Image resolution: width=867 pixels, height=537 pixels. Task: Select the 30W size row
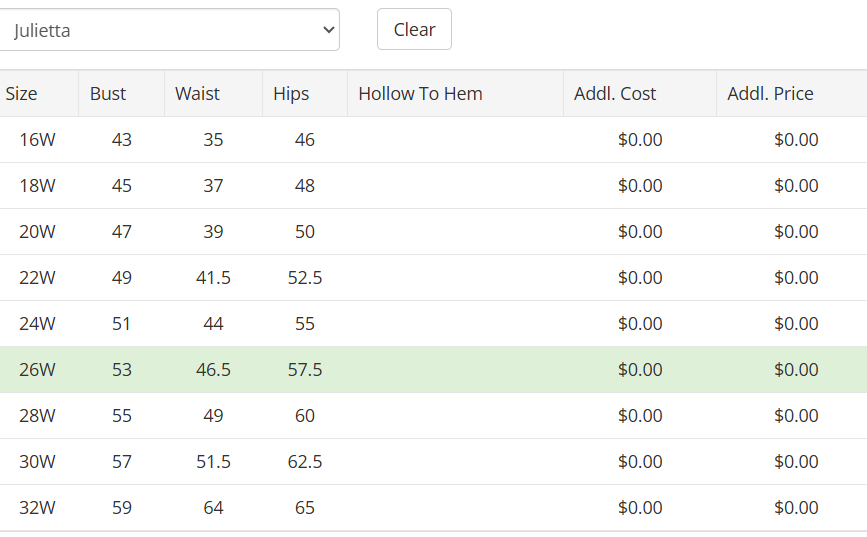coord(434,461)
